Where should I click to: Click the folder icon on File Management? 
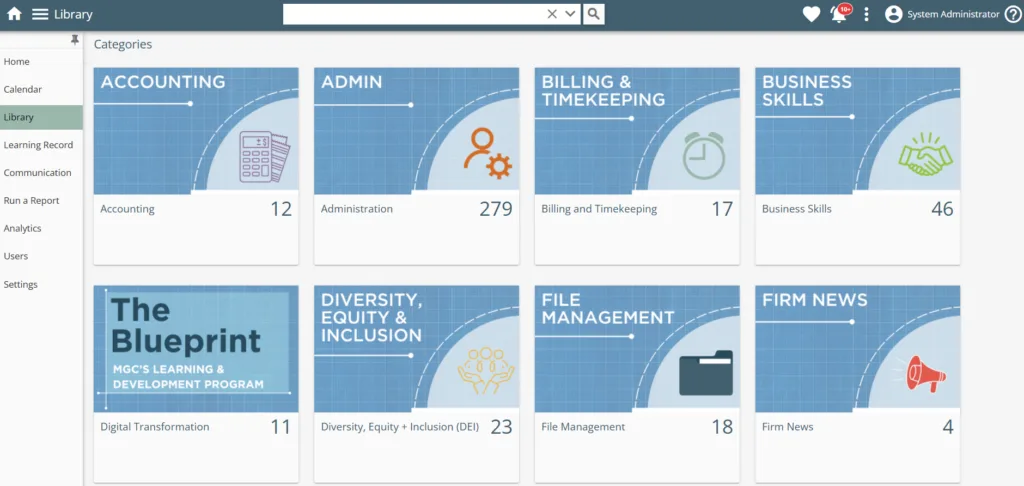click(706, 373)
